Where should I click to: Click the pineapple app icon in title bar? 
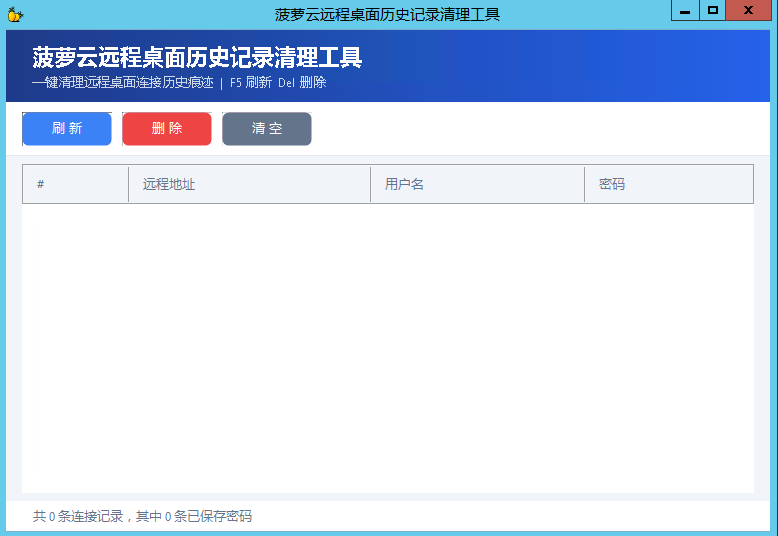pos(14,14)
